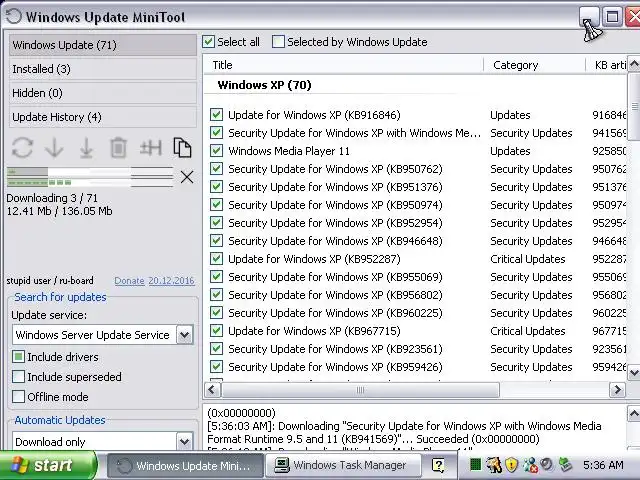Open the Update service dropdown arrow
640x480 pixels.
coord(184,335)
